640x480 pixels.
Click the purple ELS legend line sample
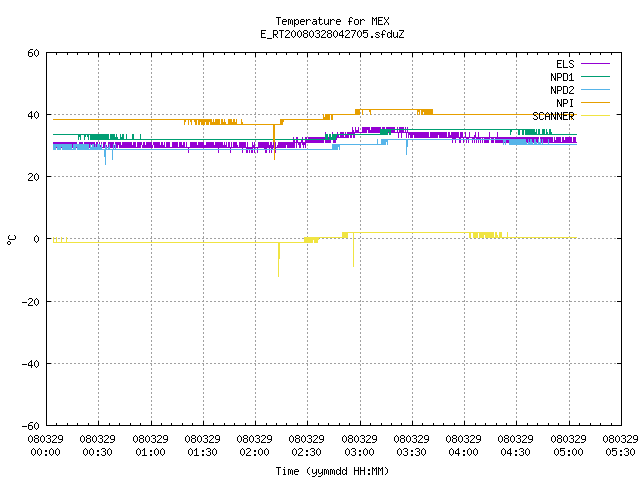coord(596,64)
